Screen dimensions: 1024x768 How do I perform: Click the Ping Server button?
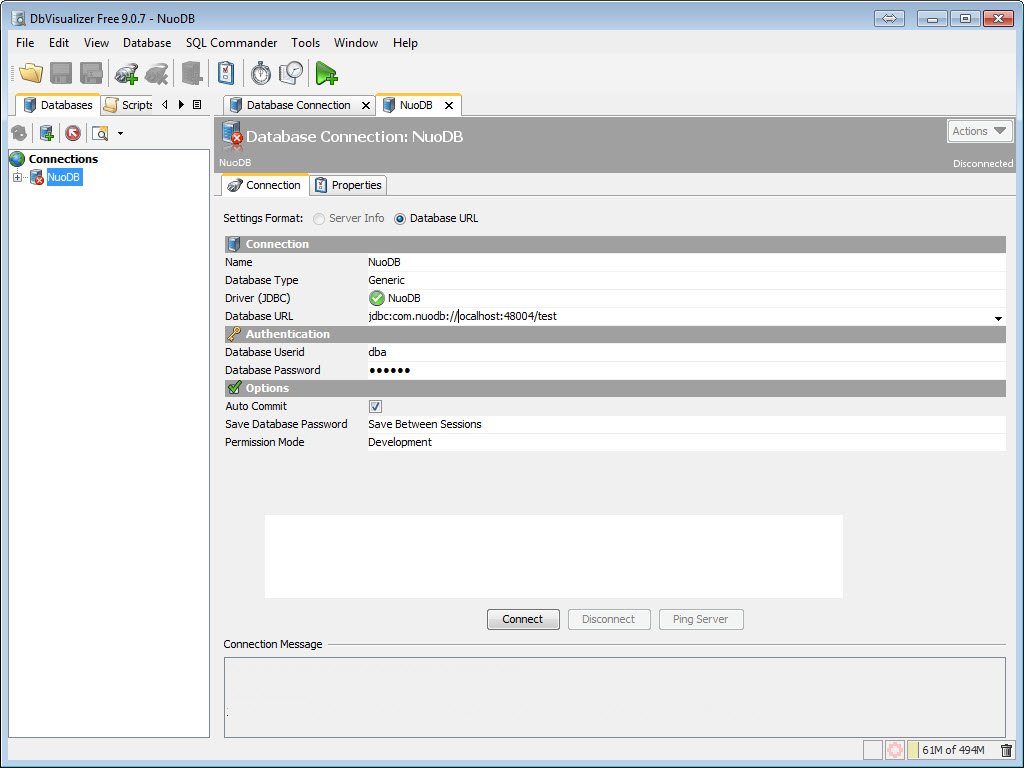[x=701, y=619]
